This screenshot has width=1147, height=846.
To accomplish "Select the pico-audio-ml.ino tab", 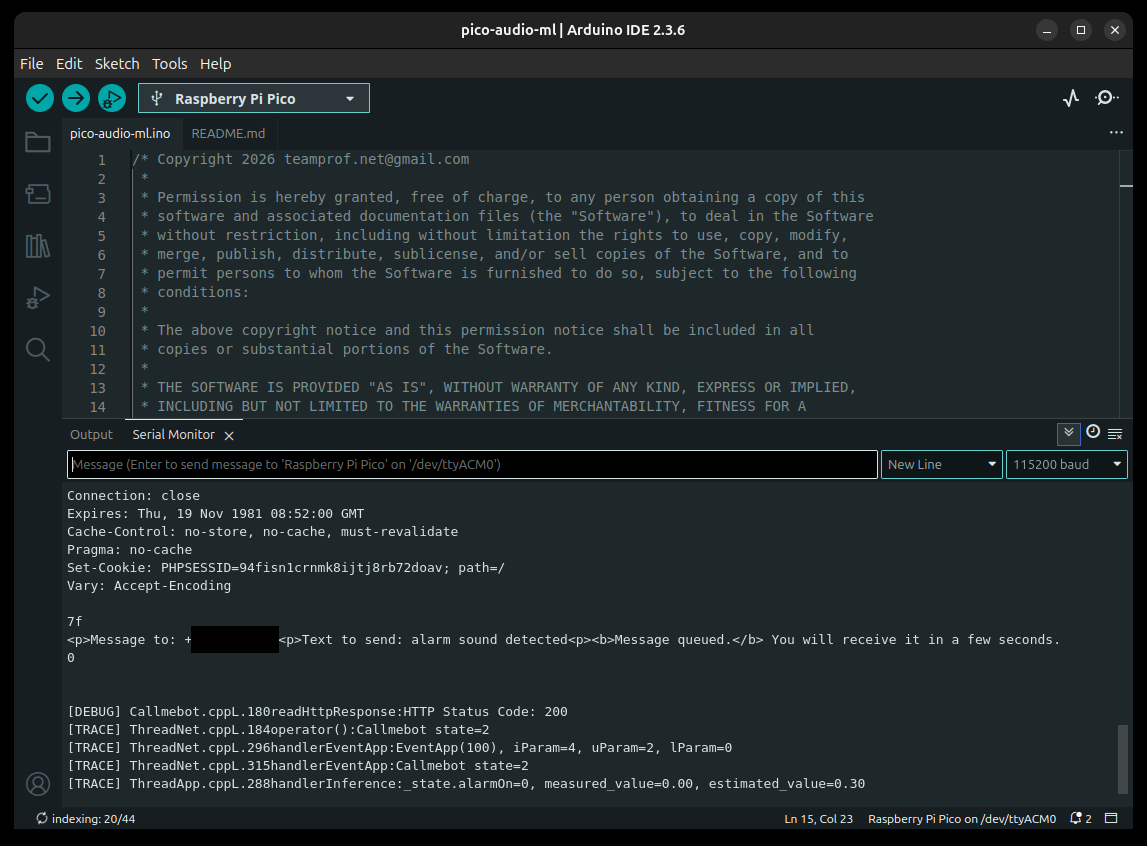I will [120, 133].
